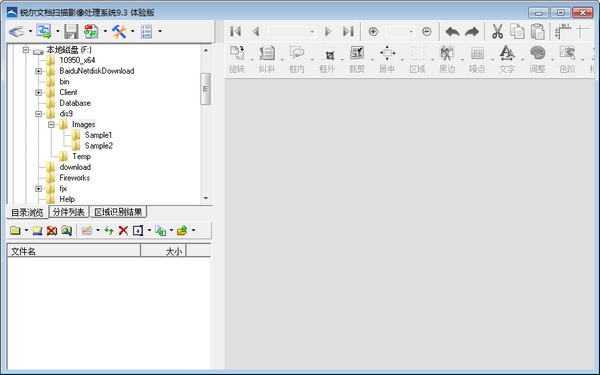Click the save floppy disk icon
The width and height of the screenshot is (600, 375).
pyautogui.click(x=71, y=31)
